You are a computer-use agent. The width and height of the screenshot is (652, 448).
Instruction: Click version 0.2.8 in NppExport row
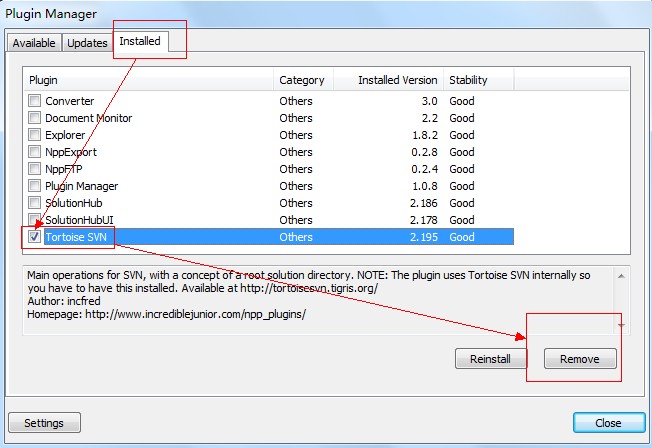(425, 152)
